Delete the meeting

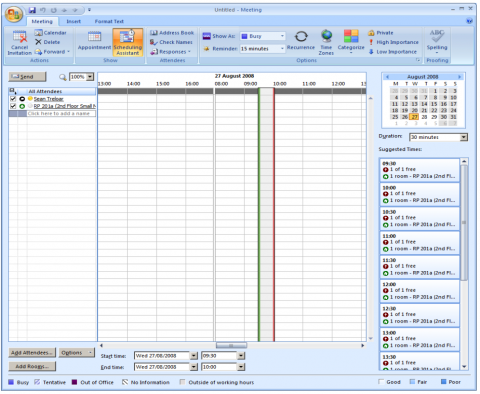[48, 42]
